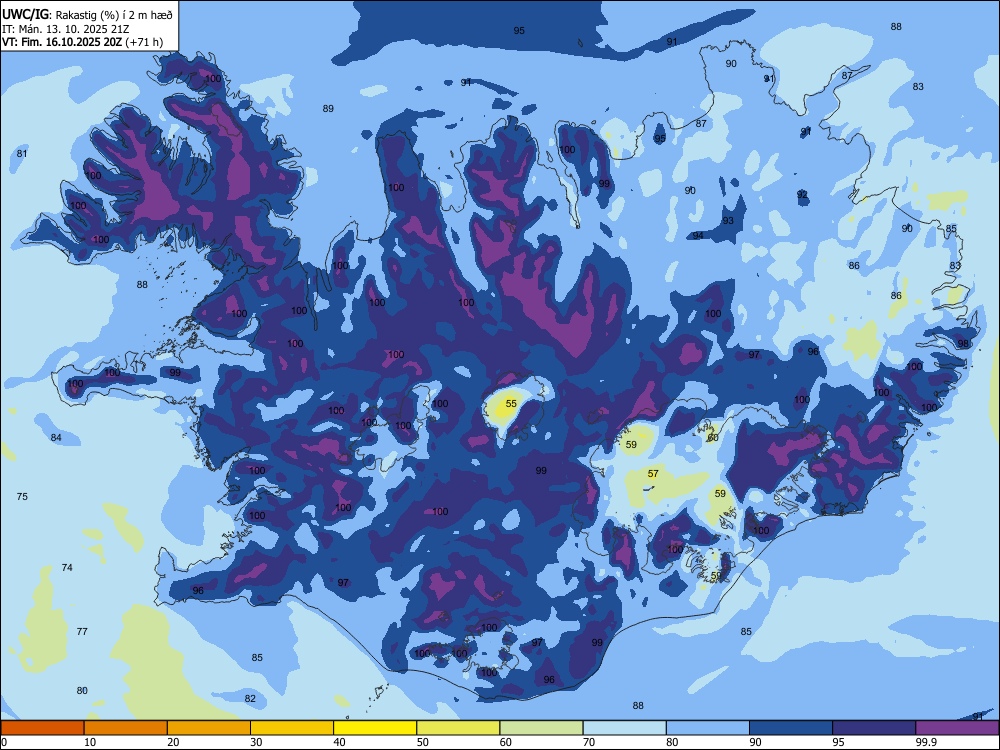1000x750 pixels.
Task: Select the '81' value off the Westfjords
Action: (x=22, y=154)
